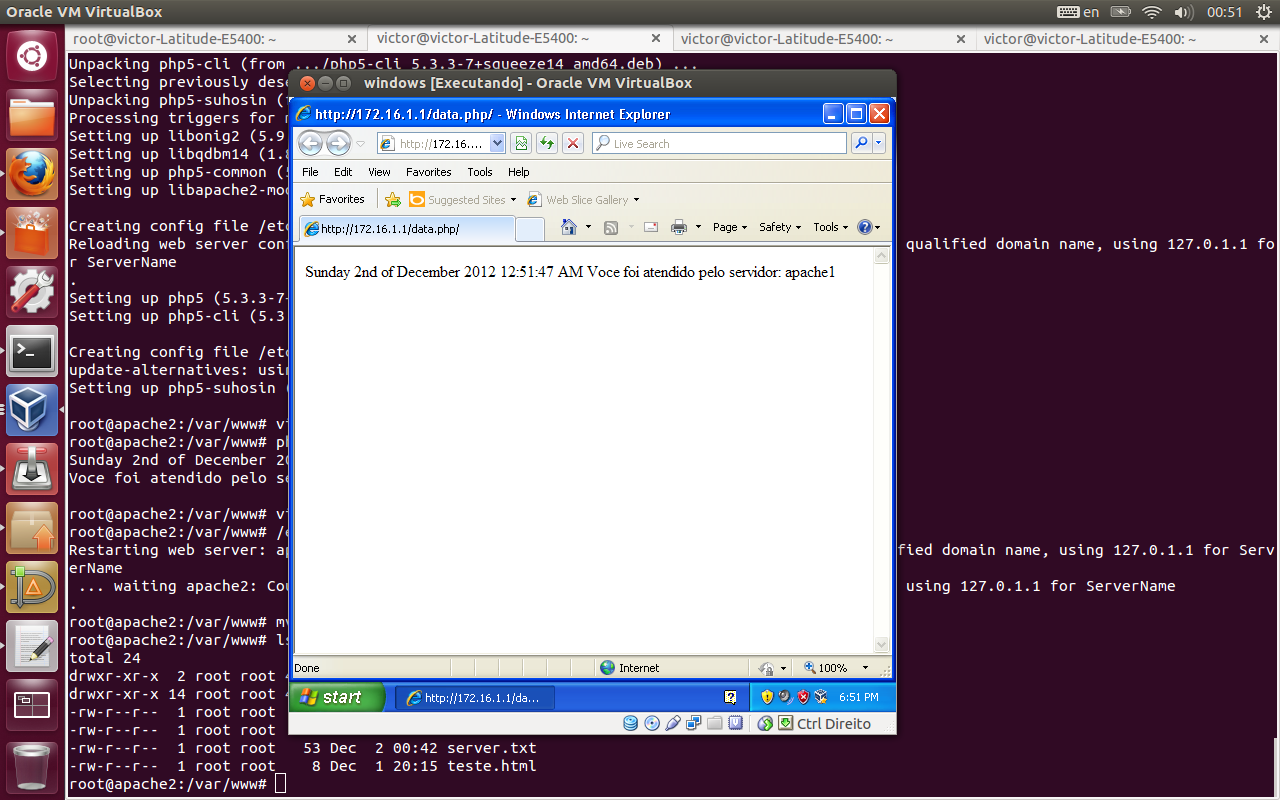Launch Firefox from the Ubuntu launcher
This screenshot has width=1280, height=800.
[x=31, y=174]
